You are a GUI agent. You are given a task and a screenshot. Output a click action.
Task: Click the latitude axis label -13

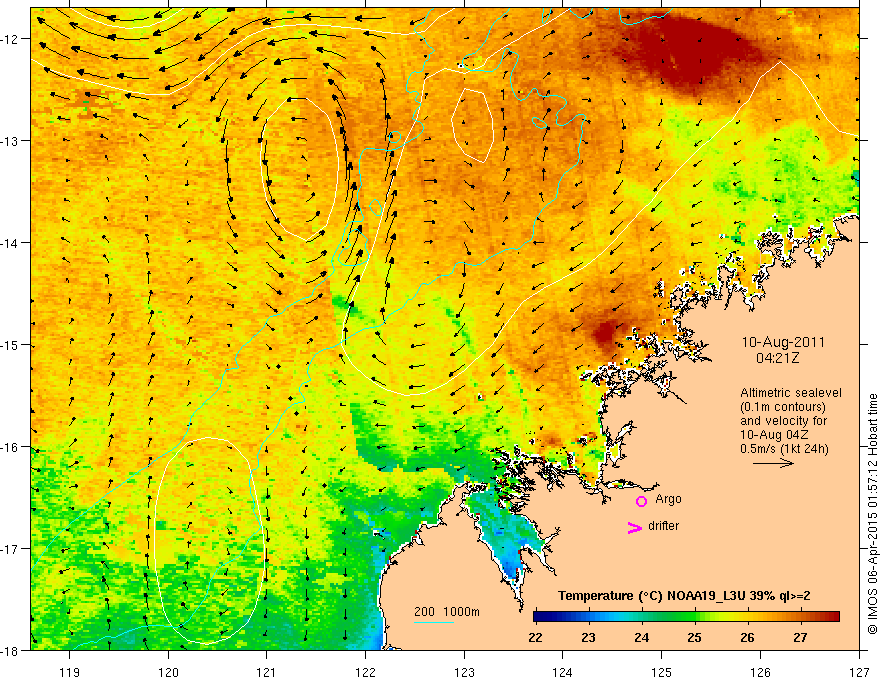pyautogui.click(x=11, y=141)
